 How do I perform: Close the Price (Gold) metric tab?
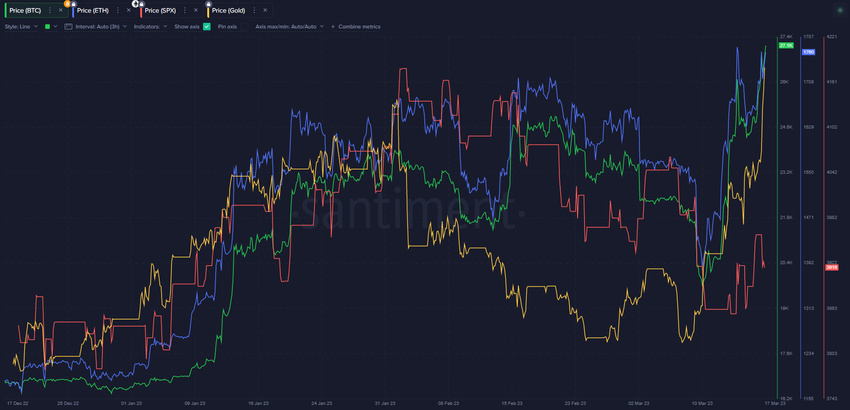tap(264, 10)
